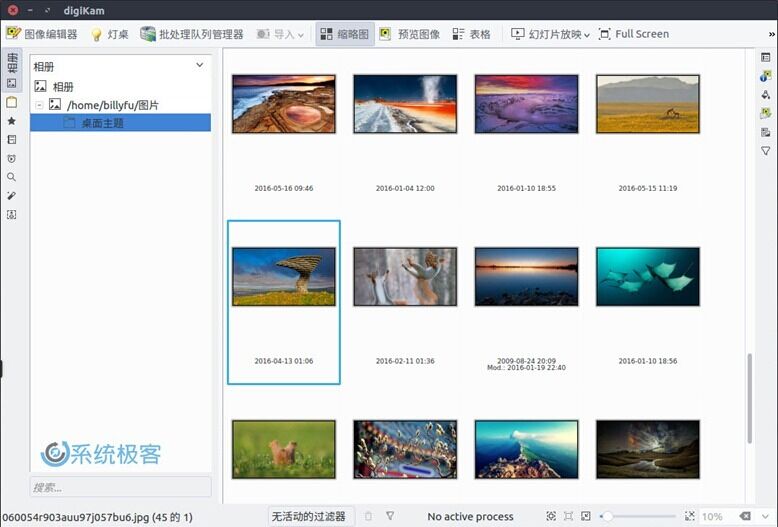The width and height of the screenshot is (778, 527).
Task: Switch to 缩略图 thumbnails view
Action: [345, 34]
